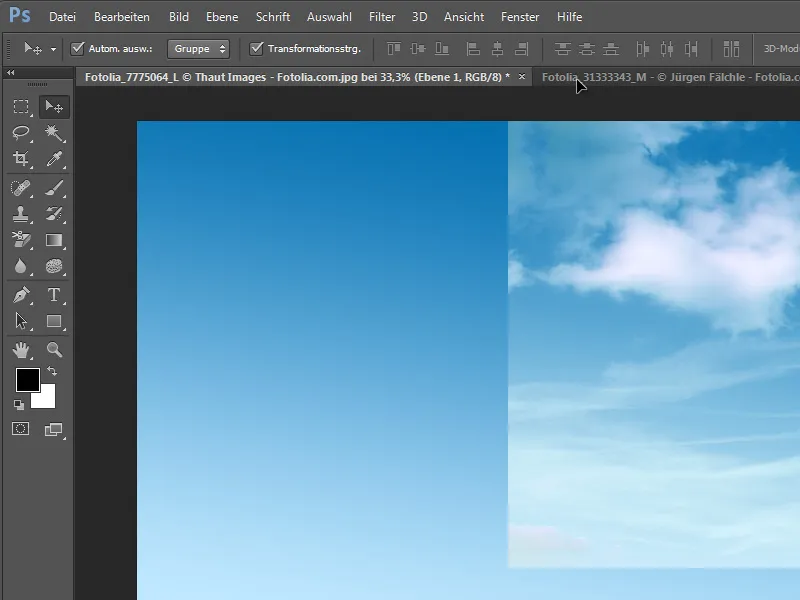Distribute left edges

click(x=642, y=49)
